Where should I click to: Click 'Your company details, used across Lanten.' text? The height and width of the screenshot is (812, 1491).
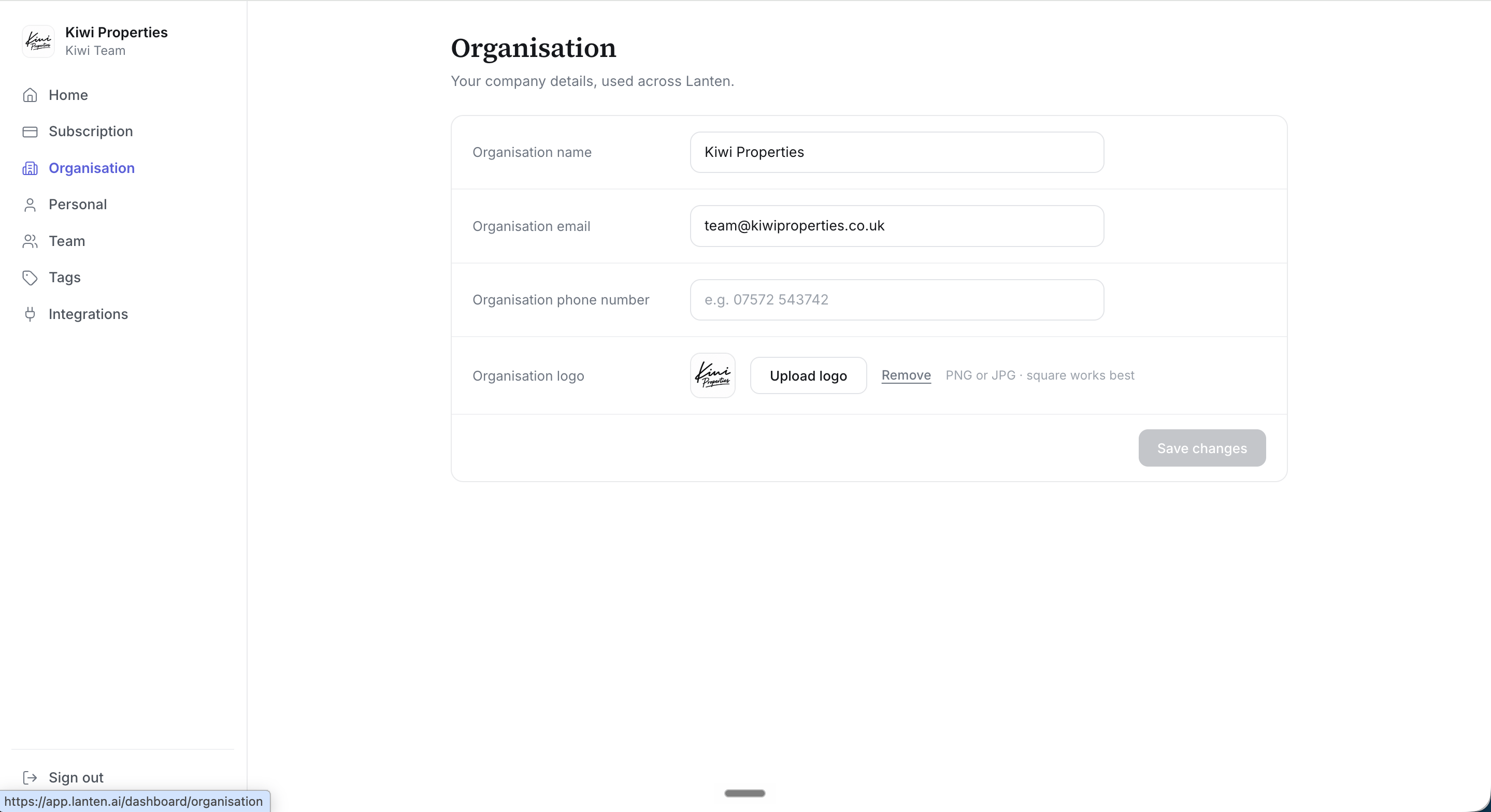[x=592, y=81]
